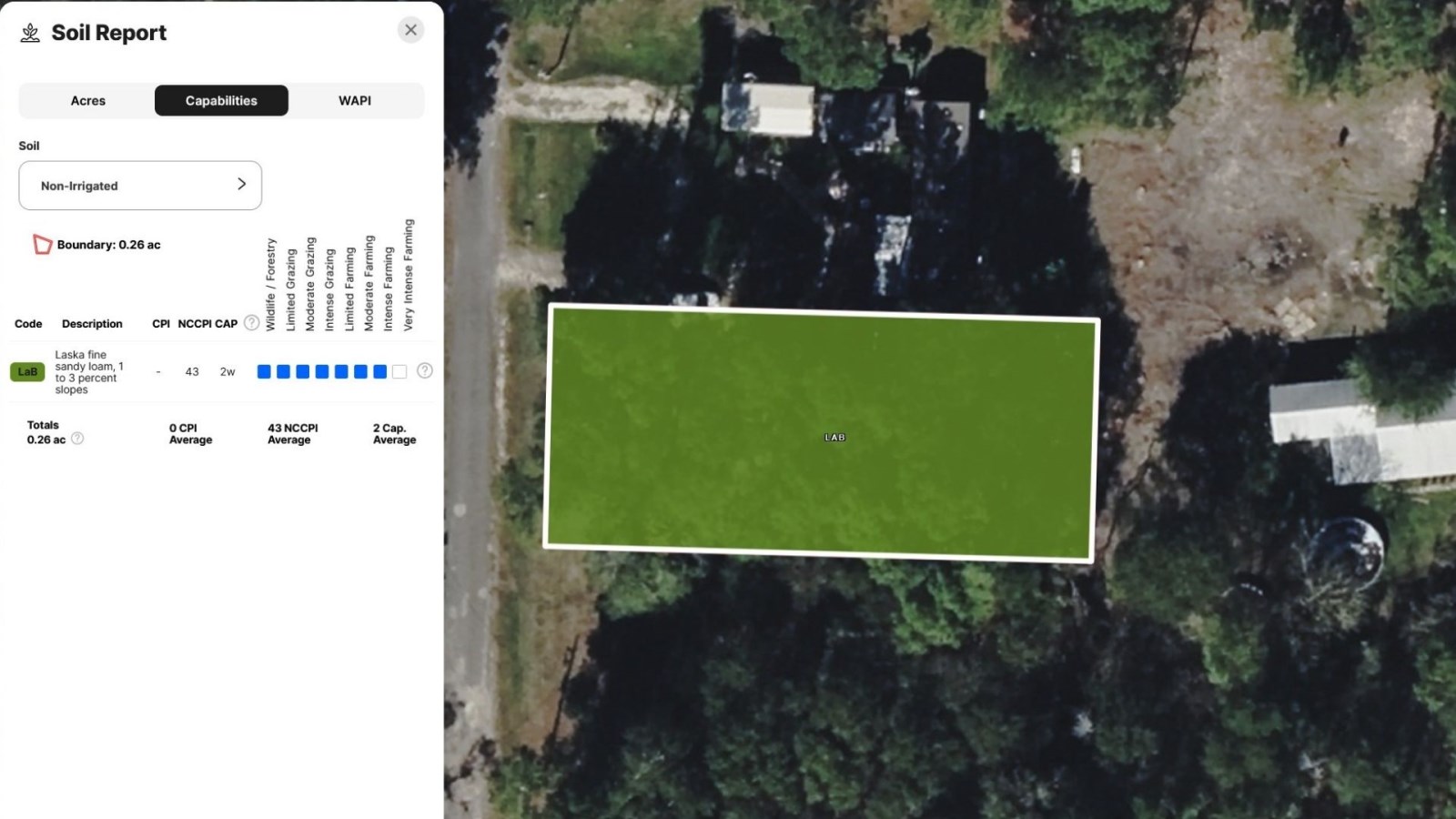The image size is (1456, 819).
Task: Click the NCCPI column header
Action: pyautogui.click(x=195, y=324)
